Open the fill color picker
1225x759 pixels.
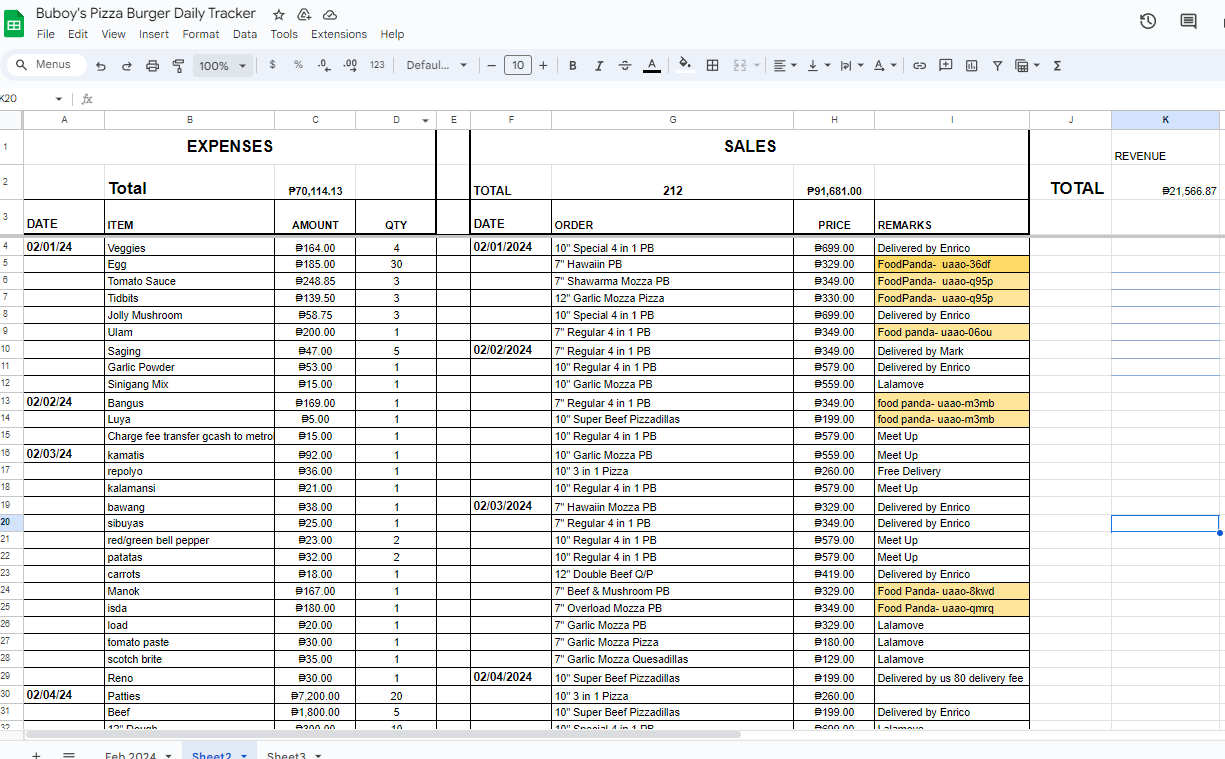point(685,65)
